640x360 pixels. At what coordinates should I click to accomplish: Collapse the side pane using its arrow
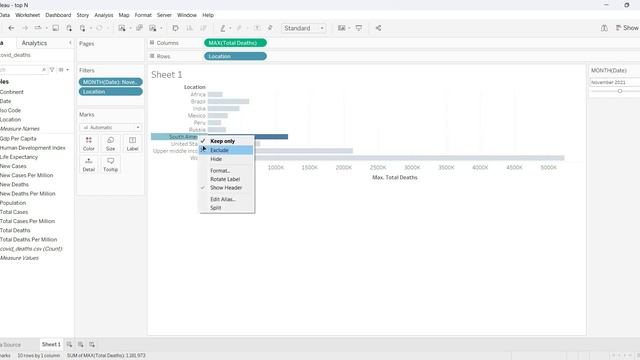pyautogui.click(x=70, y=43)
